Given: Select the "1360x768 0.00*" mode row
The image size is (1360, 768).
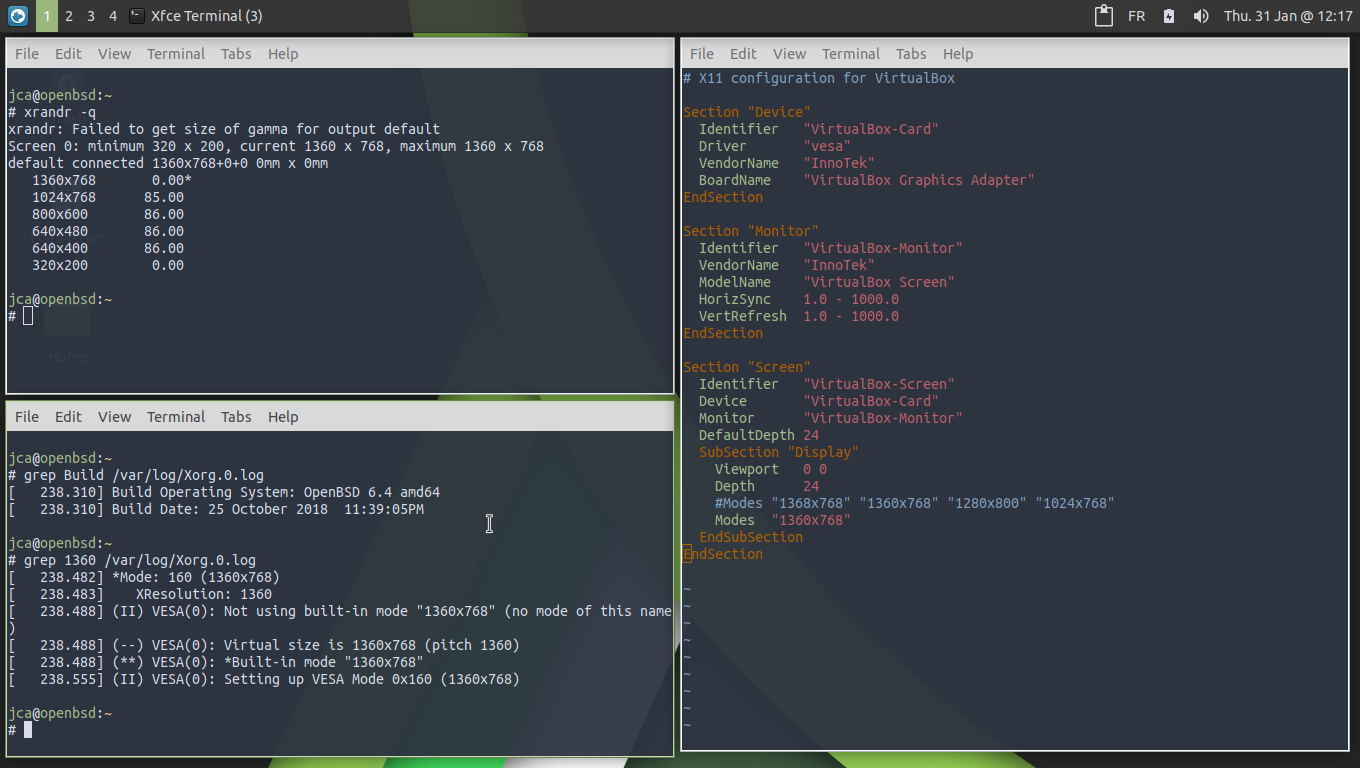Looking at the screenshot, I should 112,180.
